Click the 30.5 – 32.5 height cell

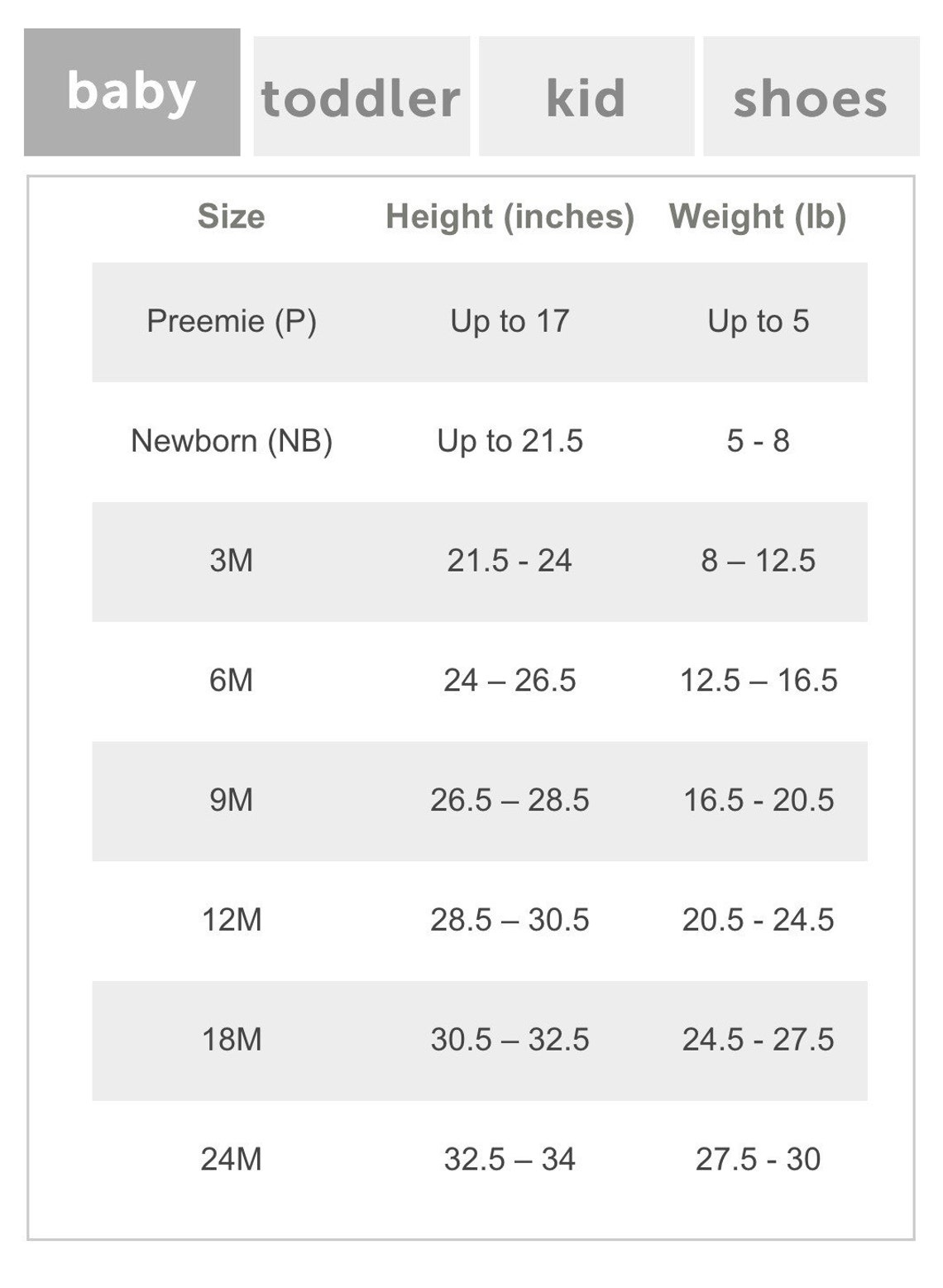pos(510,1039)
